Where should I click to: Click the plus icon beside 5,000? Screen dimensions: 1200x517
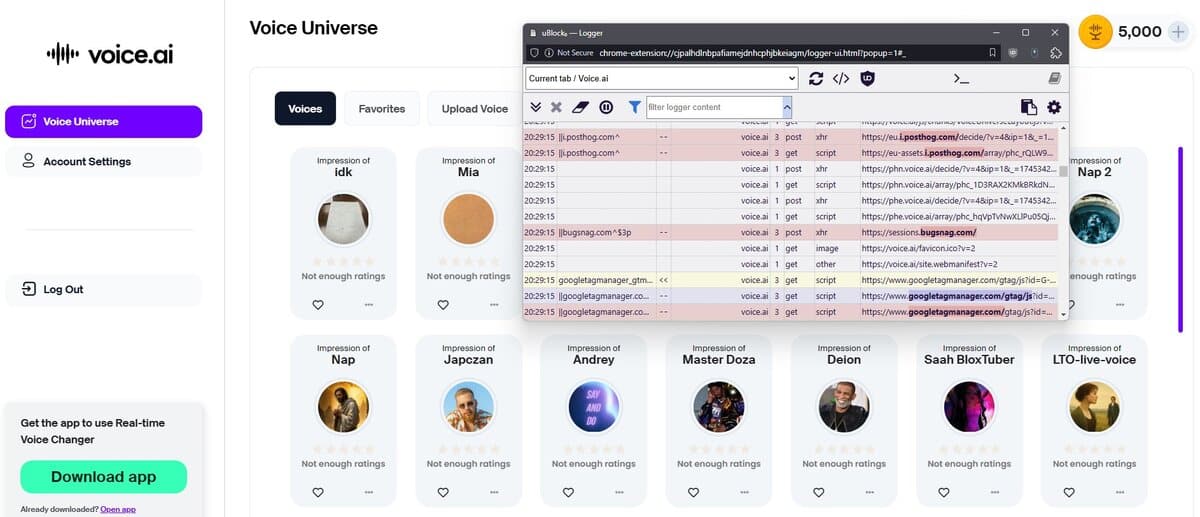[x=1178, y=31]
